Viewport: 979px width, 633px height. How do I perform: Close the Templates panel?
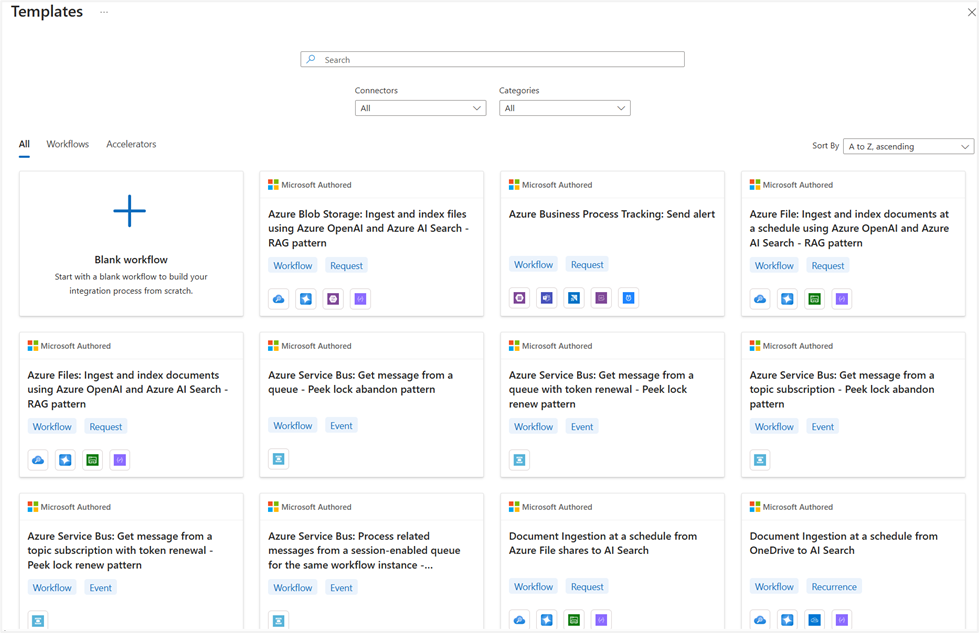(972, 12)
